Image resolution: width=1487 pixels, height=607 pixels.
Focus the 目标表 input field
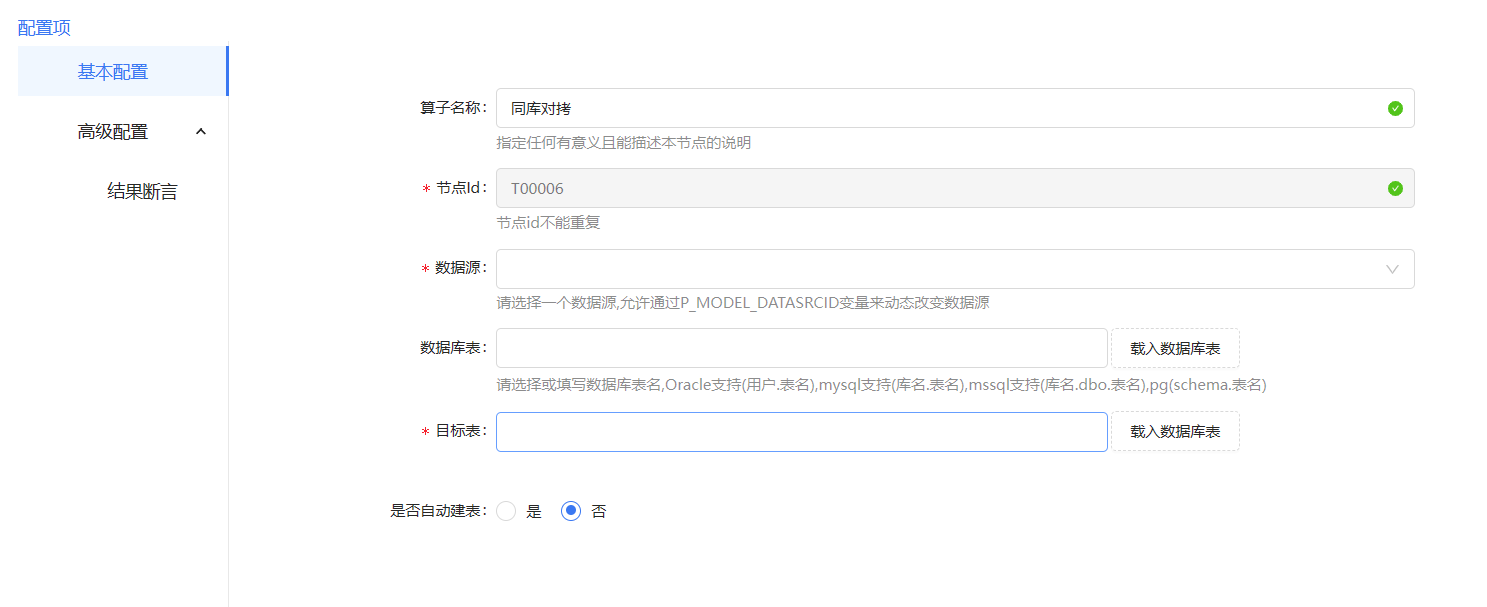pos(801,431)
